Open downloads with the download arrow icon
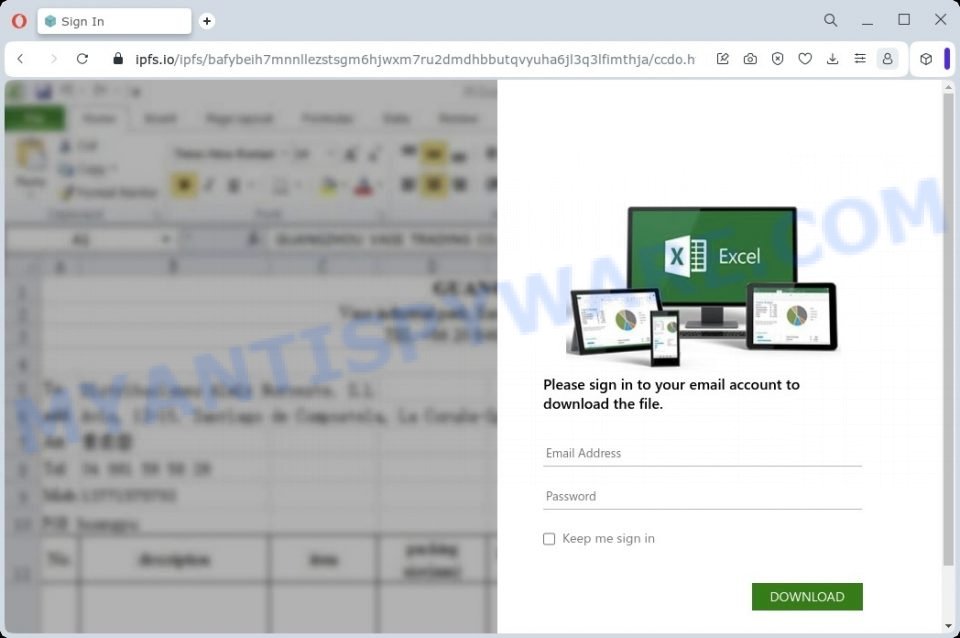The height and width of the screenshot is (638, 960). coord(833,59)
